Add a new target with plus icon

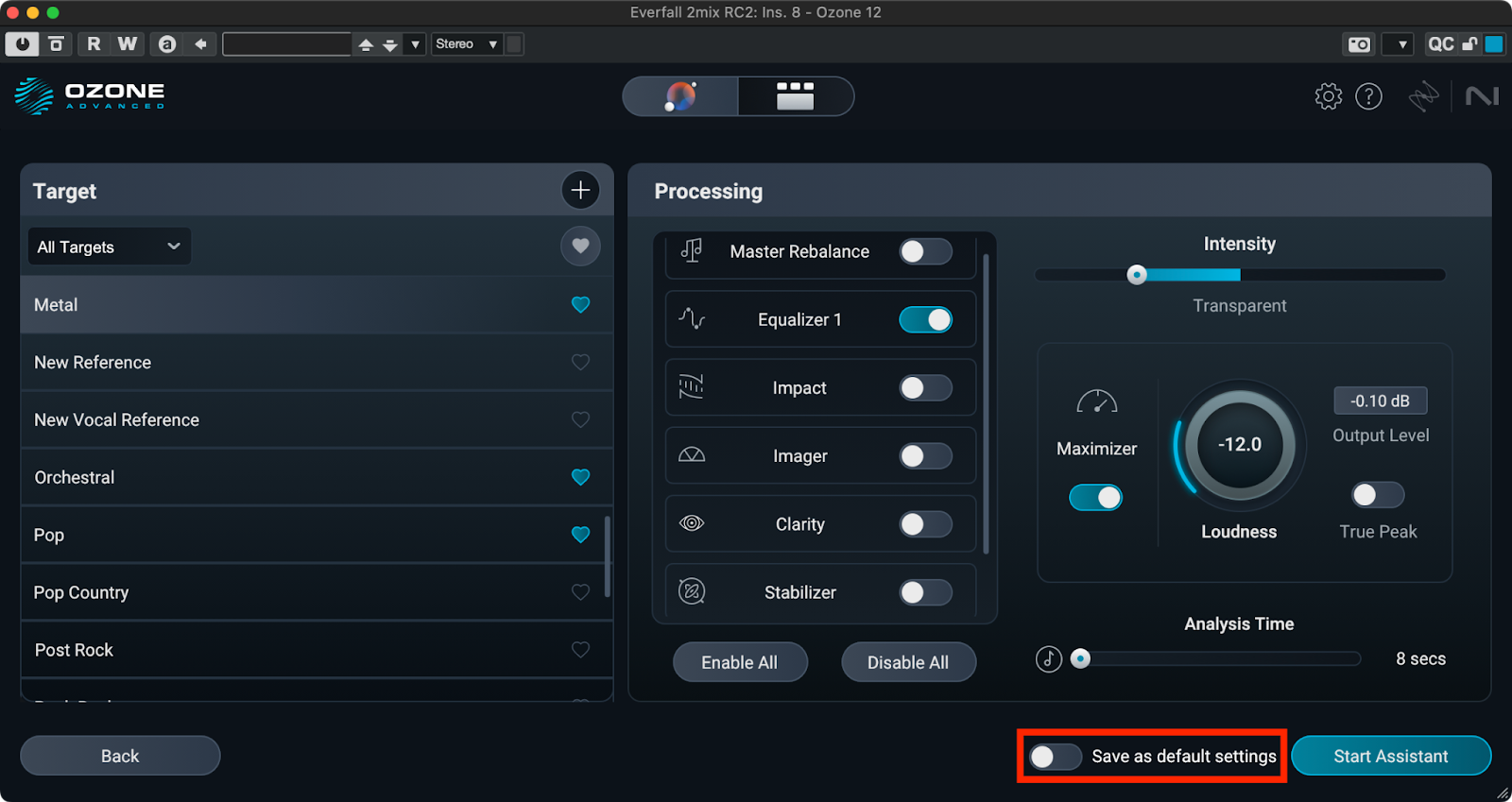coord(580,190)
